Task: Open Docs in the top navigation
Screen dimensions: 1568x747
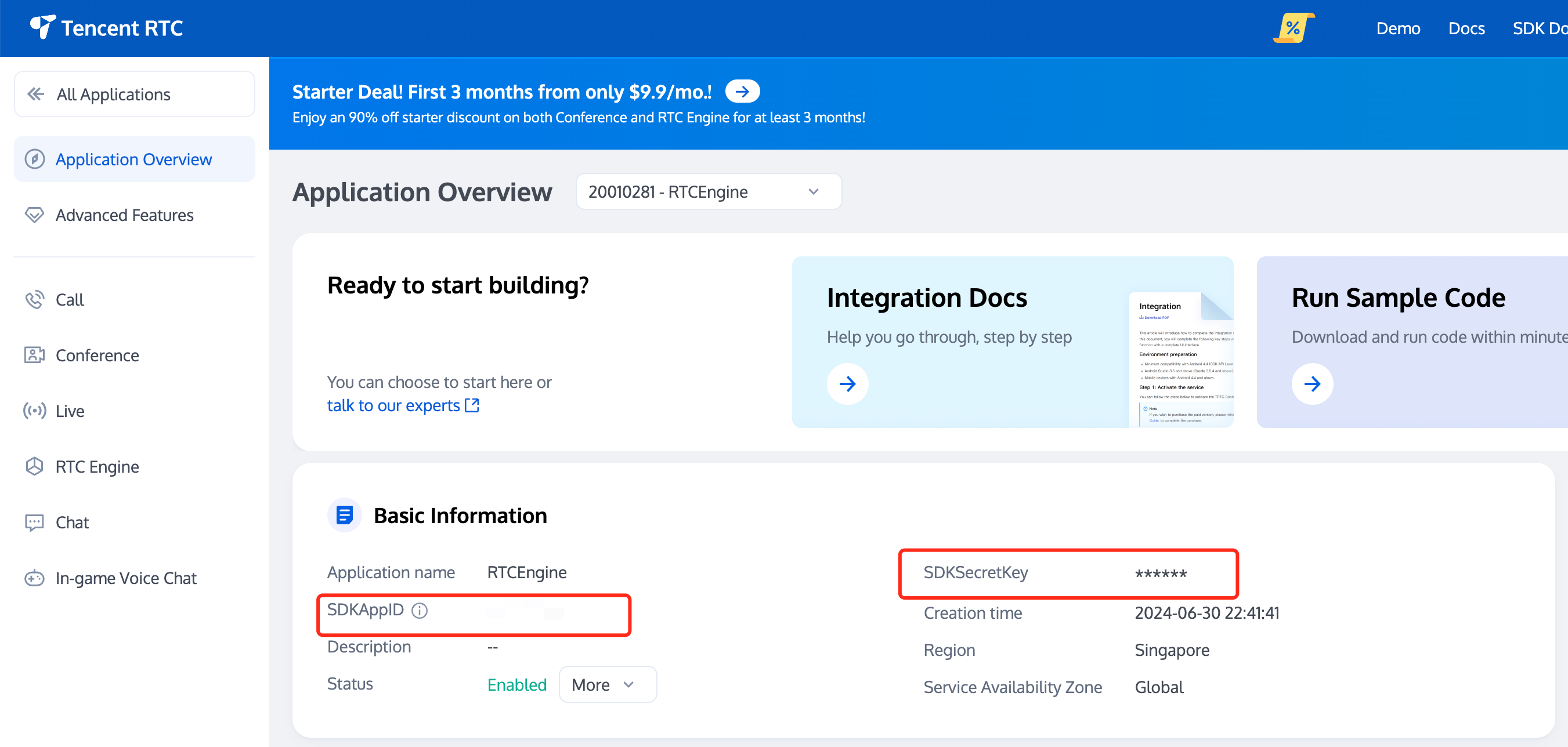Action: 1466,28
